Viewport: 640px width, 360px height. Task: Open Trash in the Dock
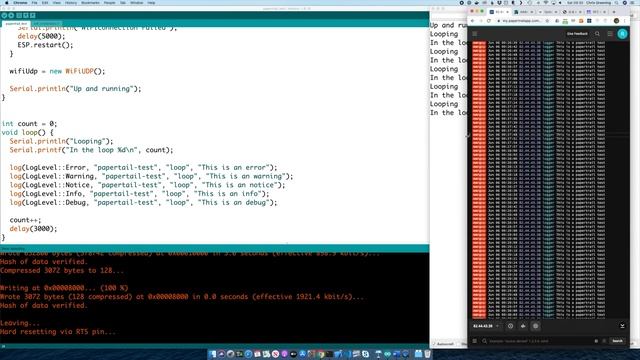pos(427,354)
